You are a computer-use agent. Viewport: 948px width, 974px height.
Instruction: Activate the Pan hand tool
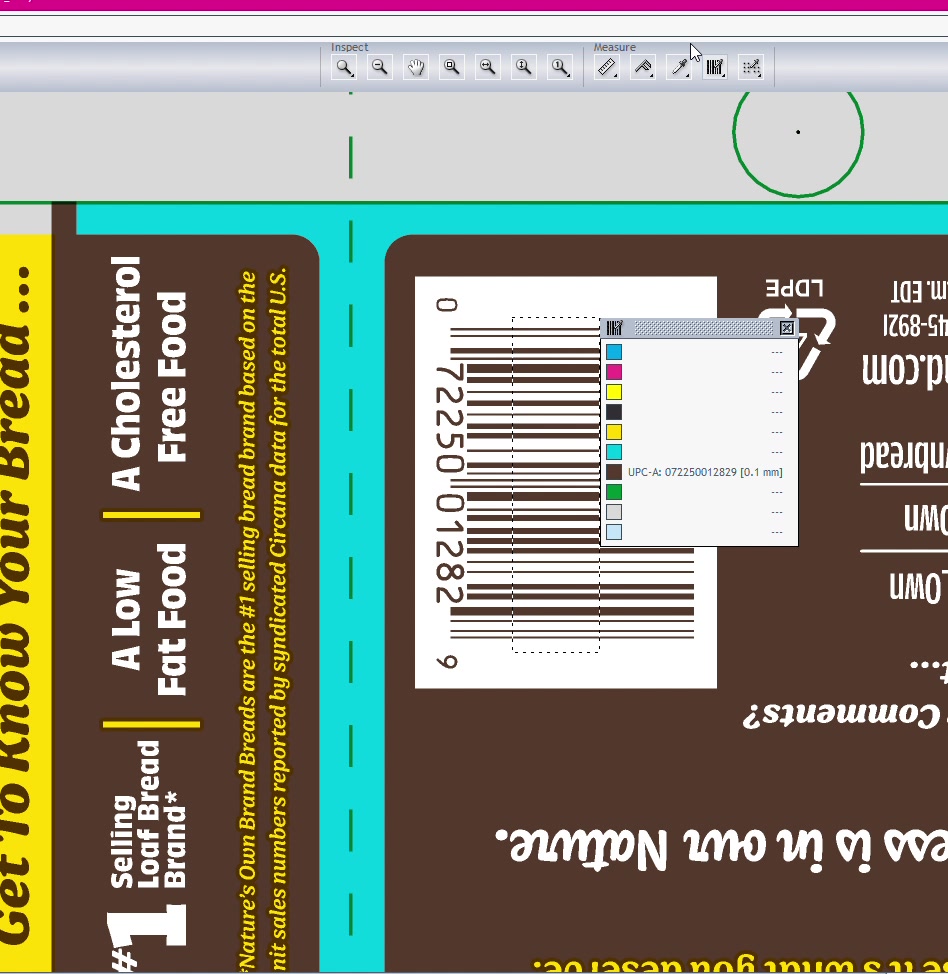(x=416, y=67)
